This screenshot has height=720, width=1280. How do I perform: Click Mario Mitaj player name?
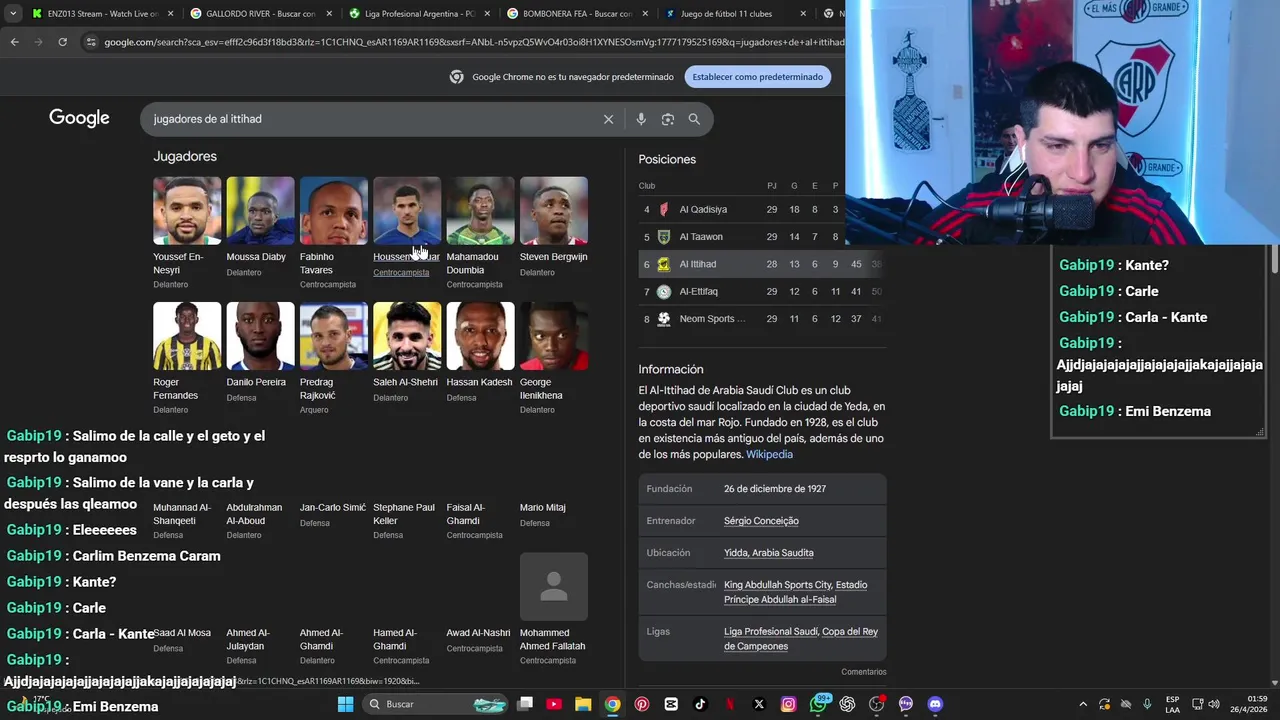pos(543,507)
